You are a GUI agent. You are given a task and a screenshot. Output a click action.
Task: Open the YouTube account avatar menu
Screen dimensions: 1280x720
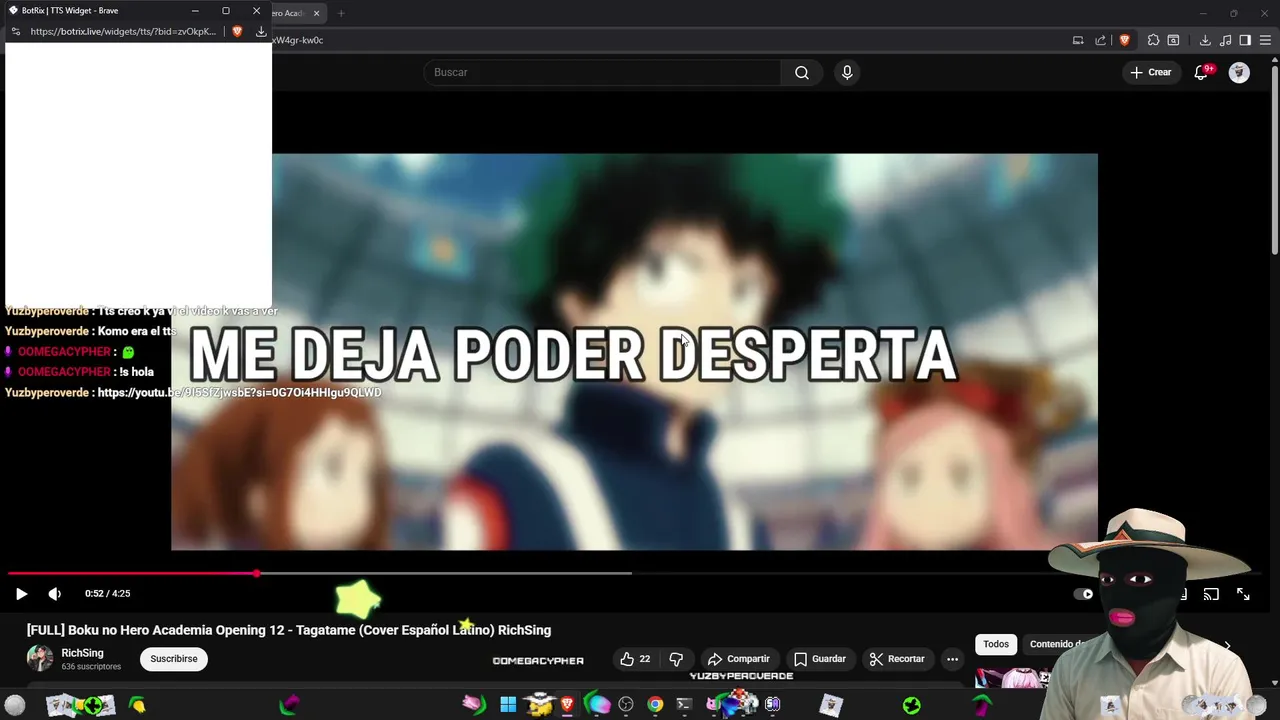1239,72
